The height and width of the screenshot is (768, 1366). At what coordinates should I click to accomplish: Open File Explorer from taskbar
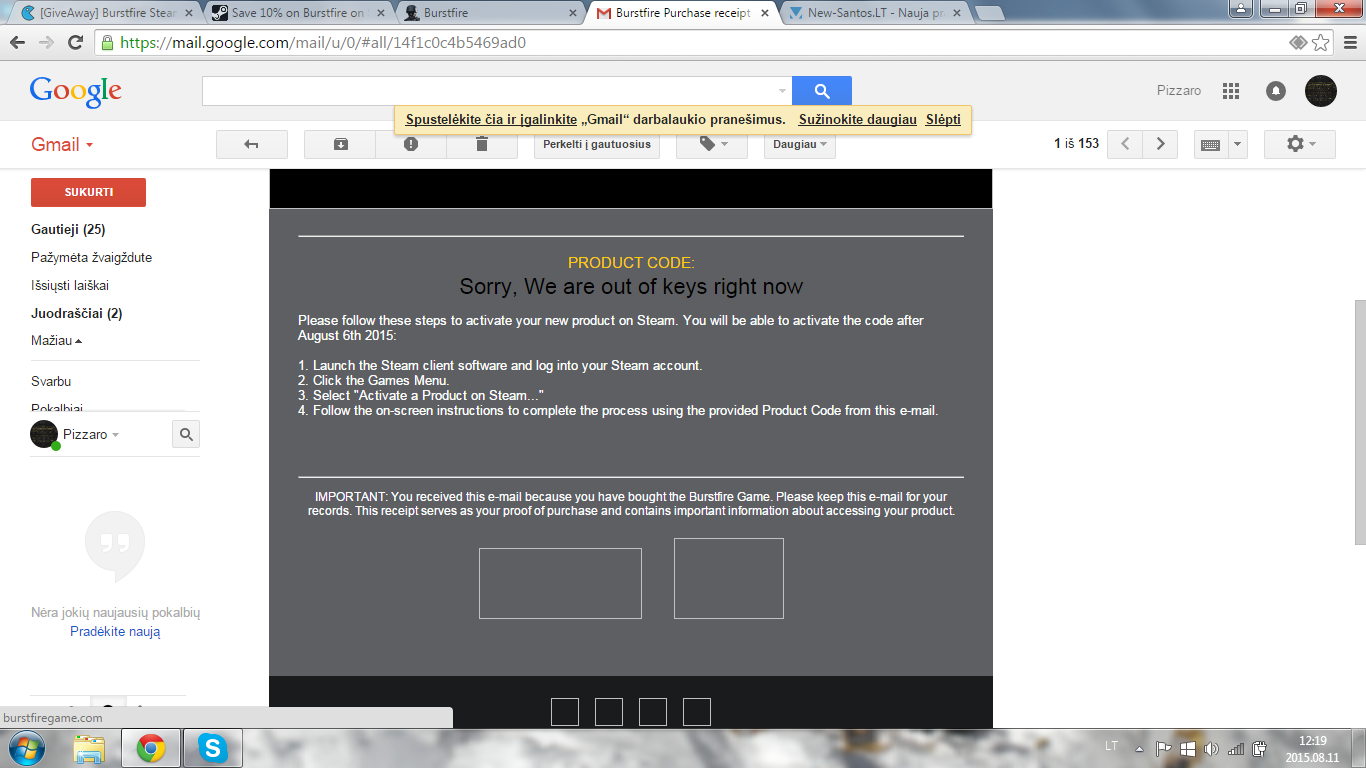pos(89,748)
